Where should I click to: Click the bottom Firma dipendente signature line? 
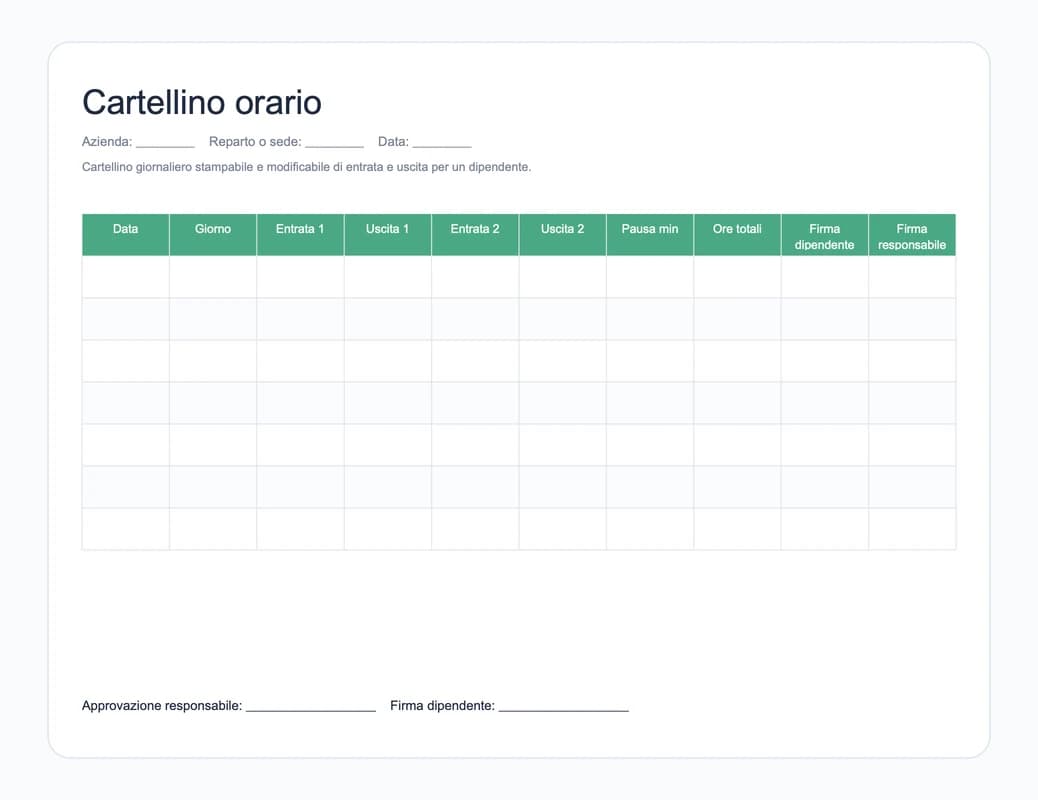[x=563, y=706]
